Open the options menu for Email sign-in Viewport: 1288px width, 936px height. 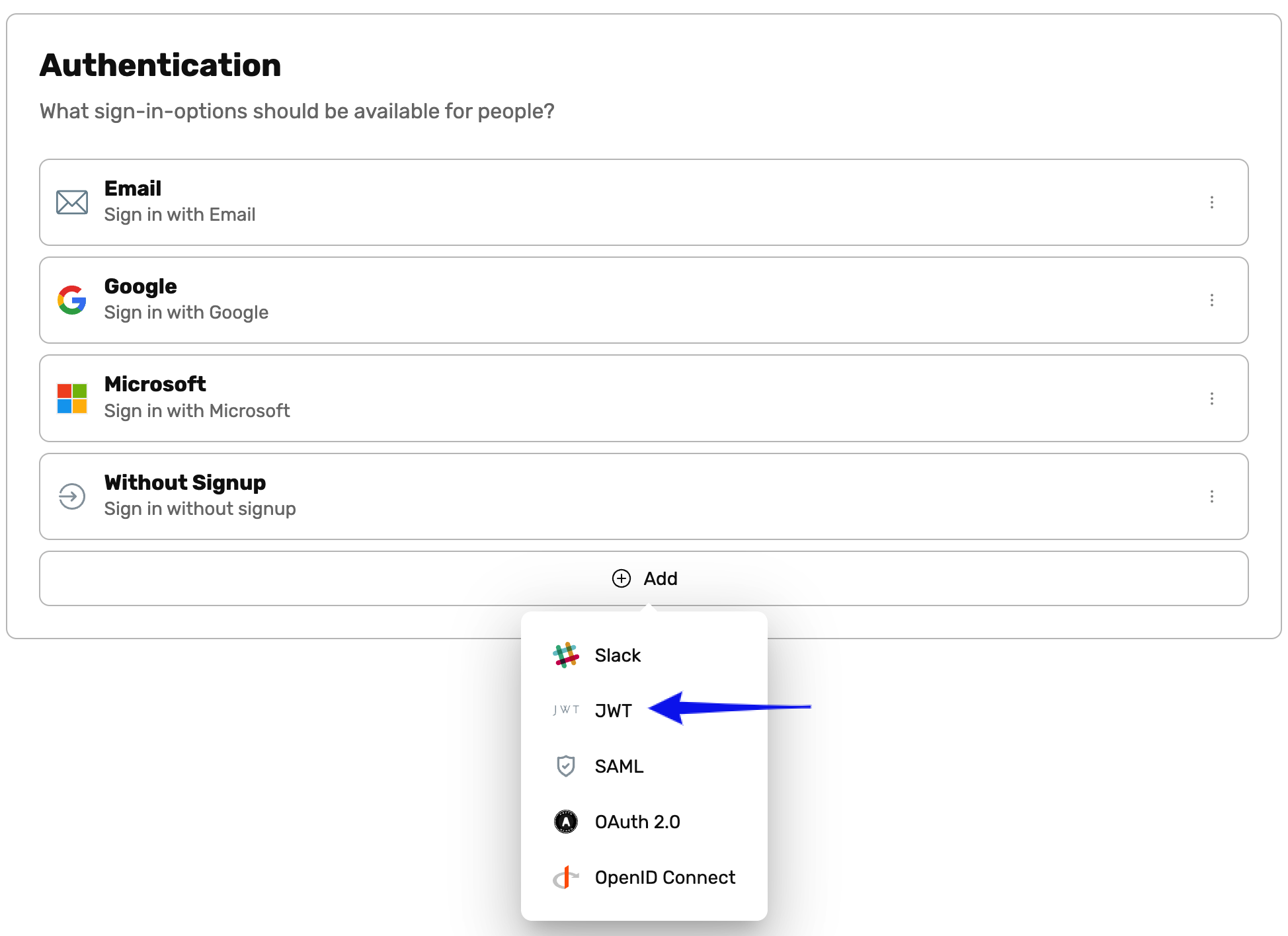pos(1212,202)
